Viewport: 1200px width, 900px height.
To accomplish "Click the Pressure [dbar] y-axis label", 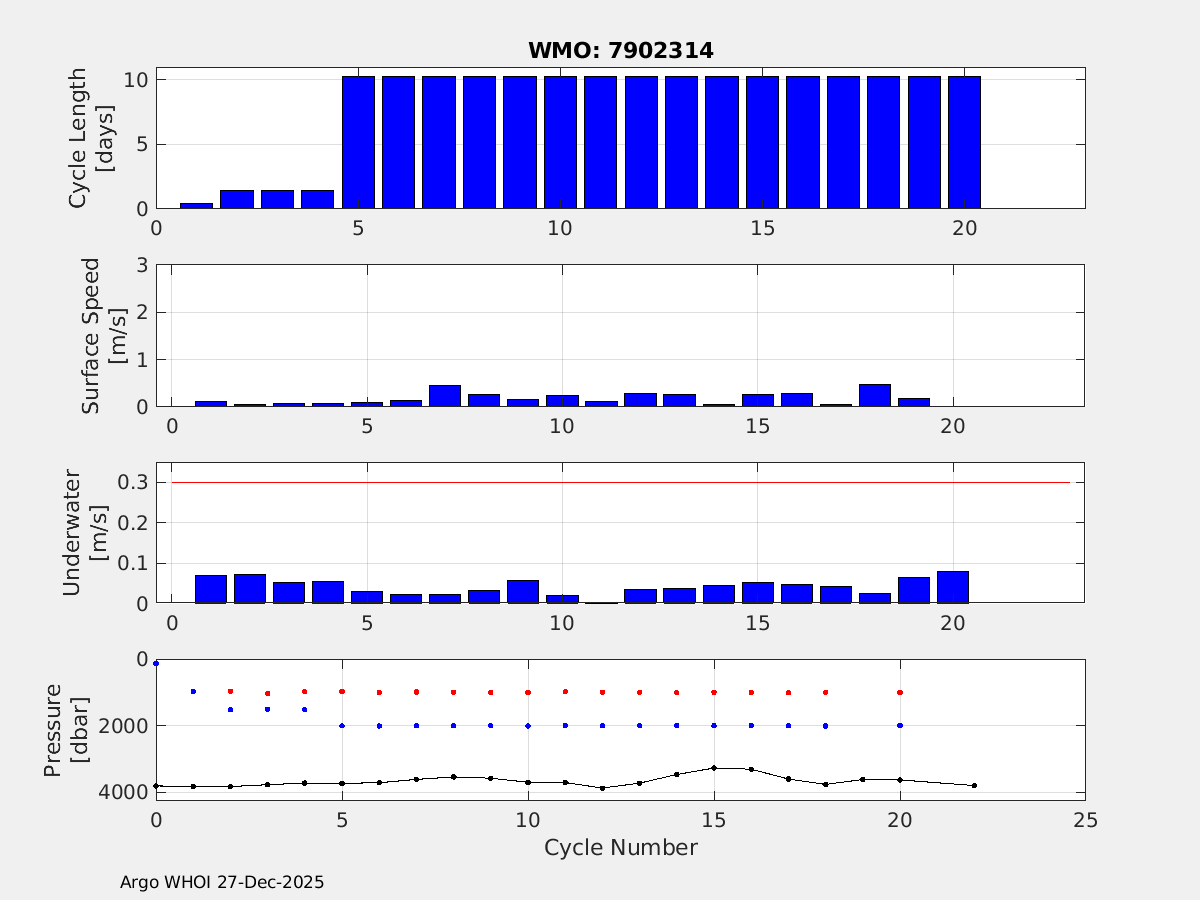I will 62,730.
